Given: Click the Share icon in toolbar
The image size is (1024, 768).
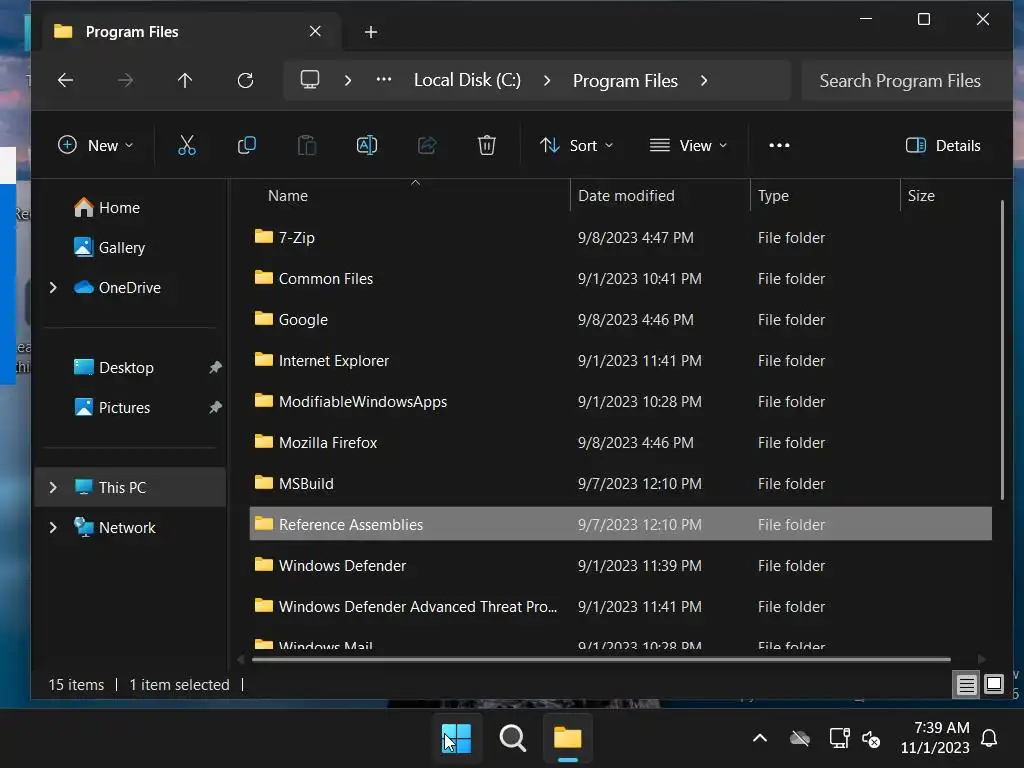Looking at the screenshot, I should pos(427,145).
